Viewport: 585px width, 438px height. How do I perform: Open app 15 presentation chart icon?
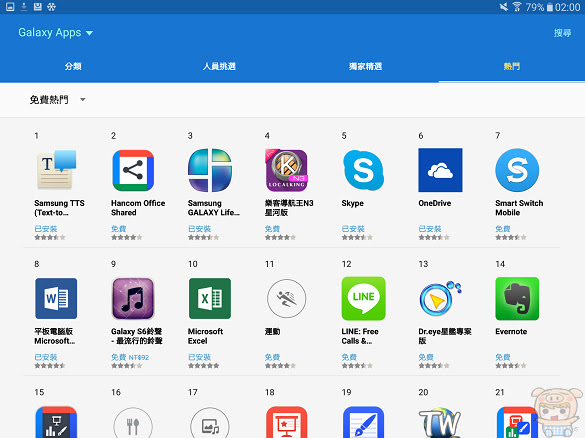(56, 422)
